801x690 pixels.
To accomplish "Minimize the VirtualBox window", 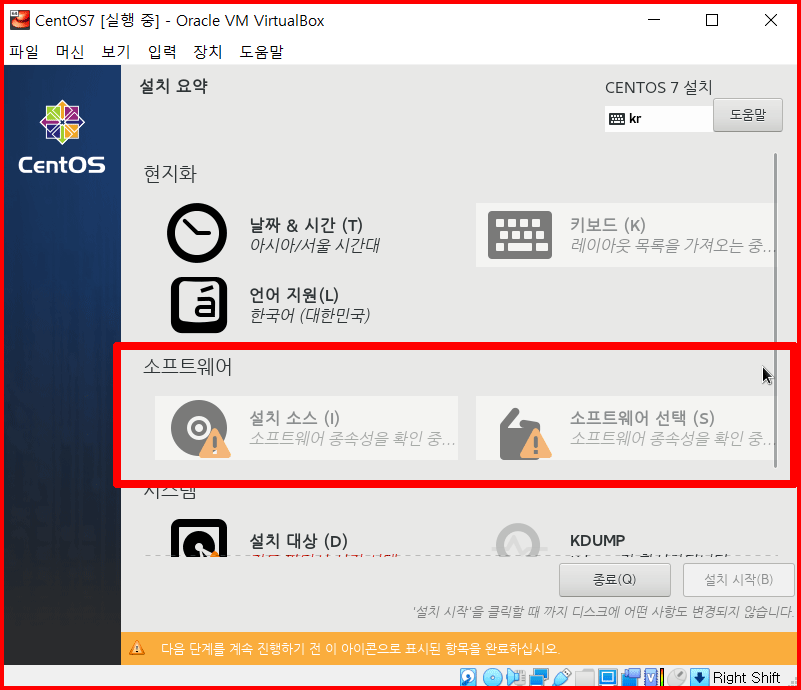I will click(654, 20).
